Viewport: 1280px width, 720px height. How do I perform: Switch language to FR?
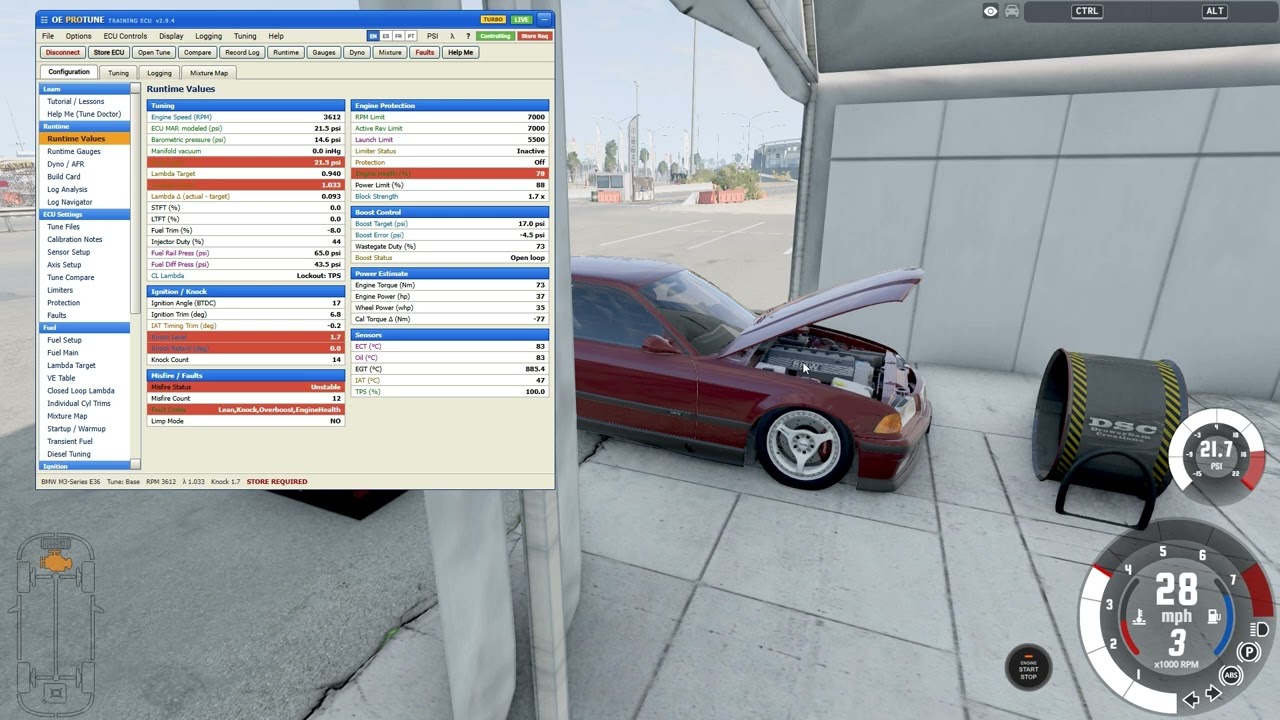pyautogui.click(x=399, y=36)
